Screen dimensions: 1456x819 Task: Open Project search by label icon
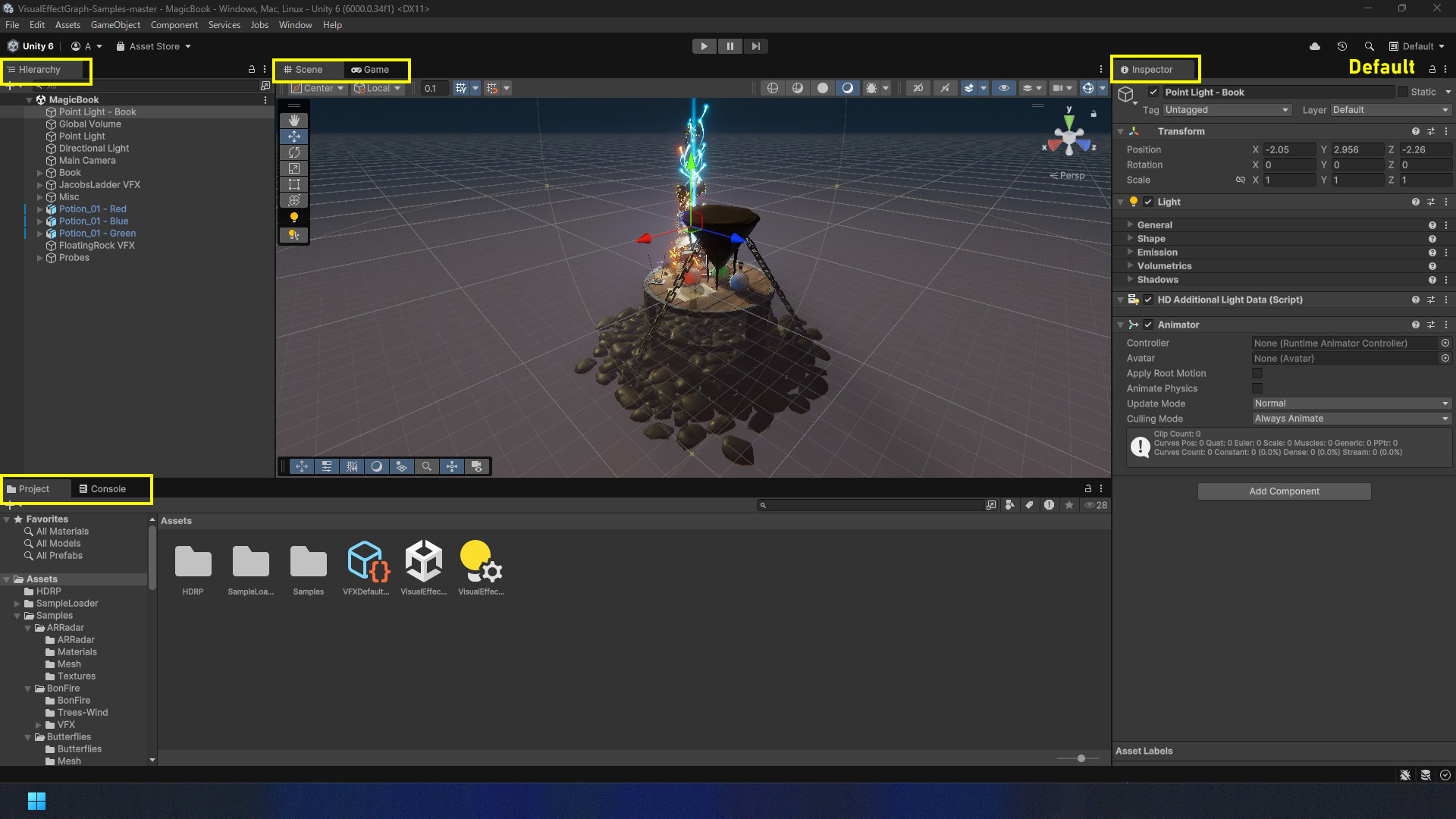pos(1029,505)
